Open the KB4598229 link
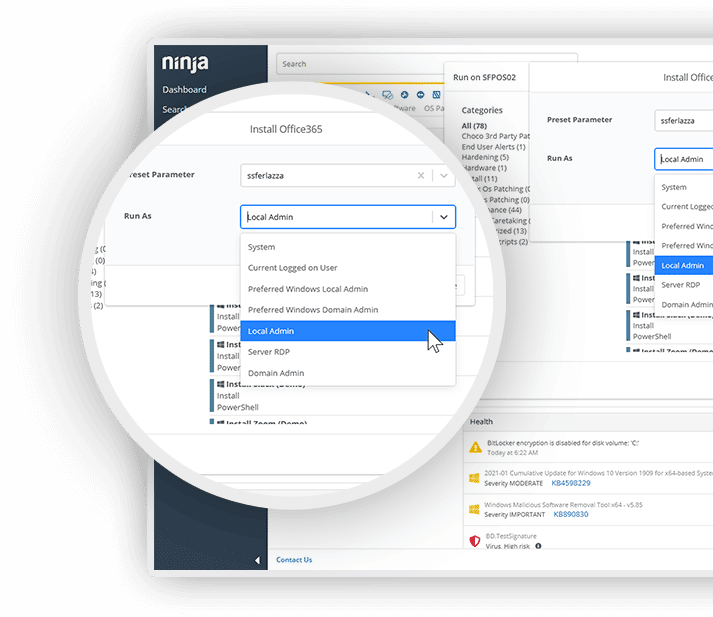The image size is (713, 617). click(570, 483)
